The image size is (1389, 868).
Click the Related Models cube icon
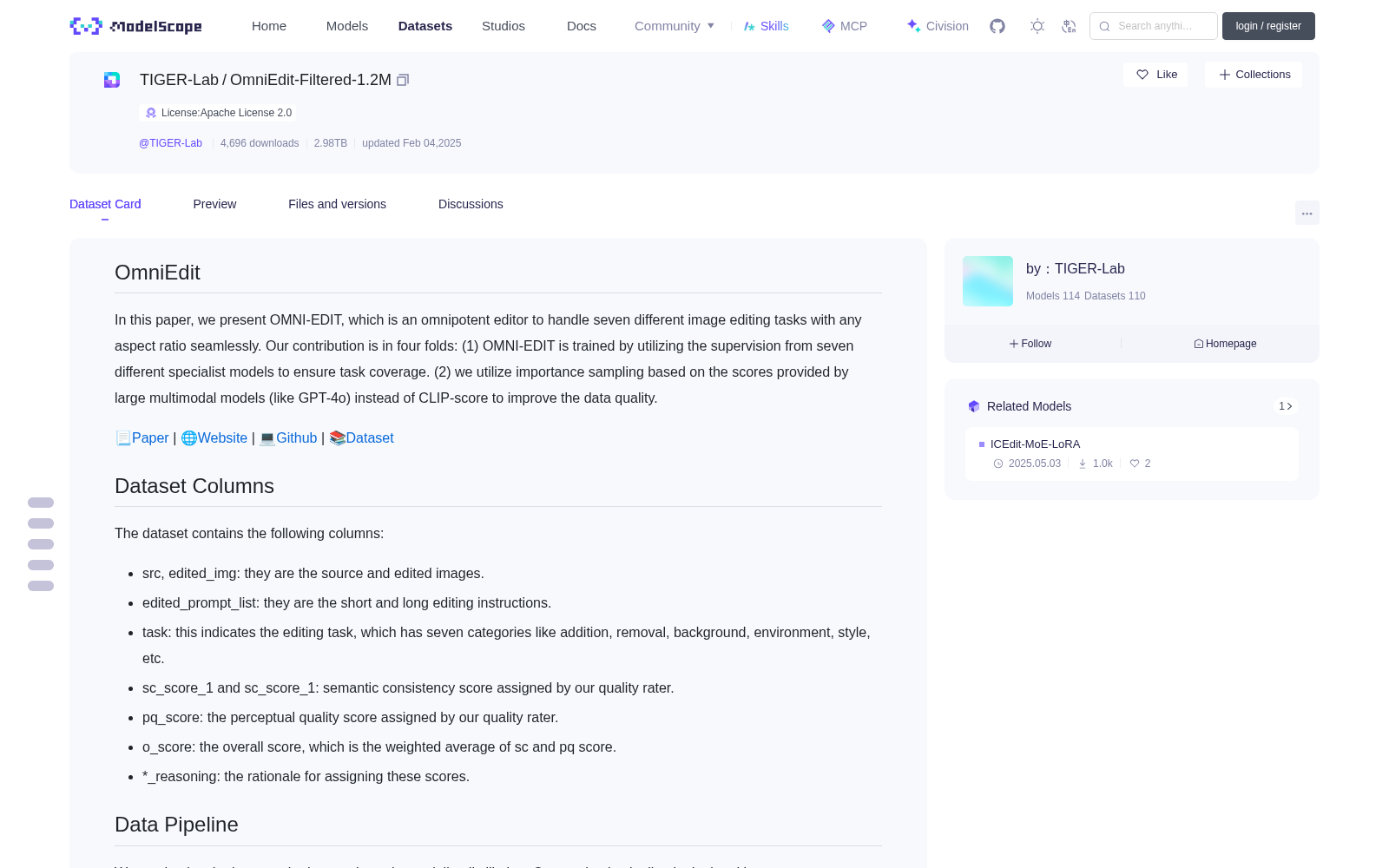(x=974, y=406)
